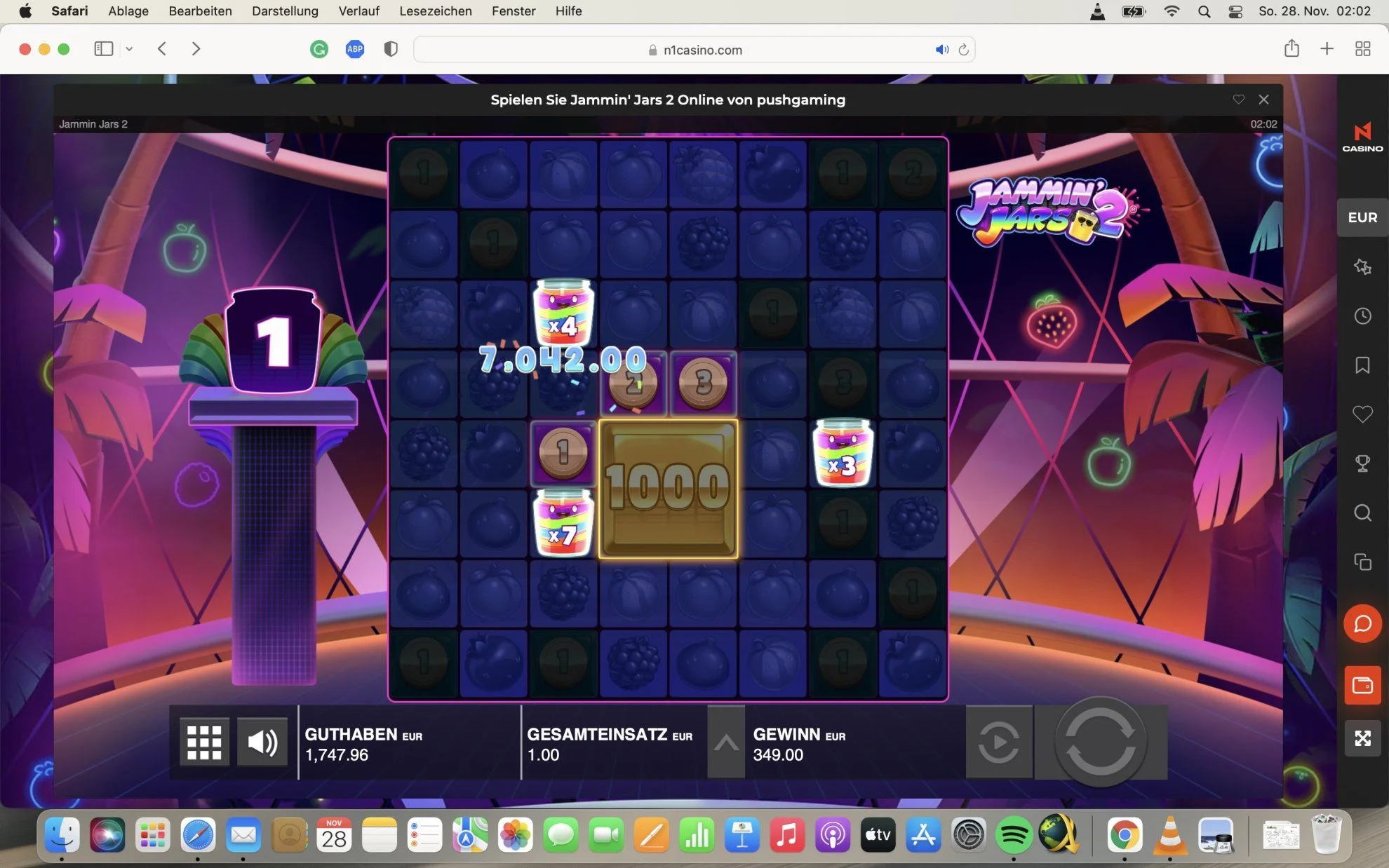Click the overlapping squares icon in the casino sidebar
1389x868 pixels.
[1362, 562]
